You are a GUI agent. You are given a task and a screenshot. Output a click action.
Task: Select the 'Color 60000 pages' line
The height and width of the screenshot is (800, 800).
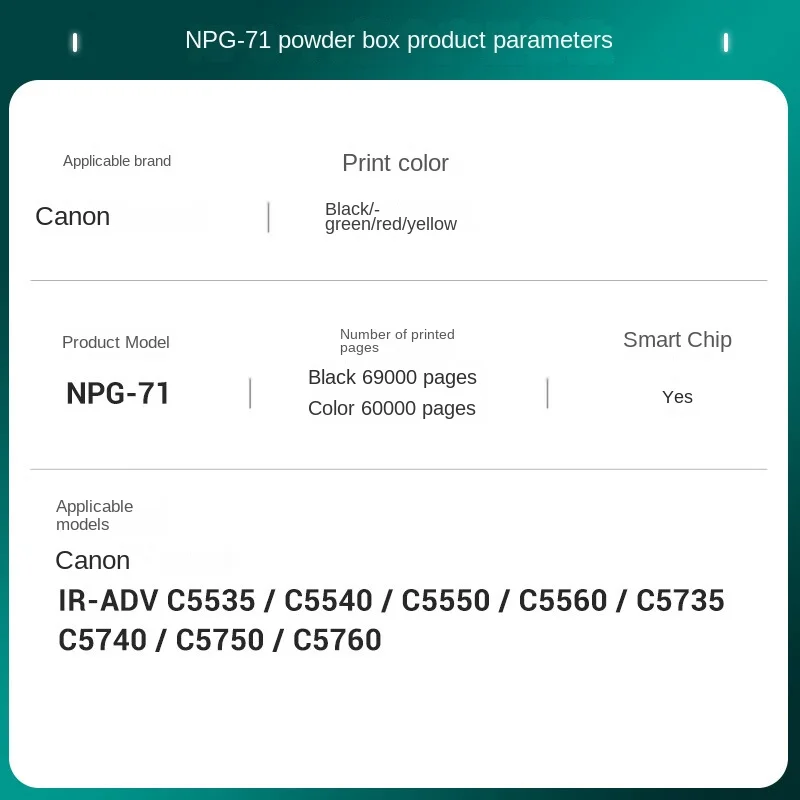point(392,409)
